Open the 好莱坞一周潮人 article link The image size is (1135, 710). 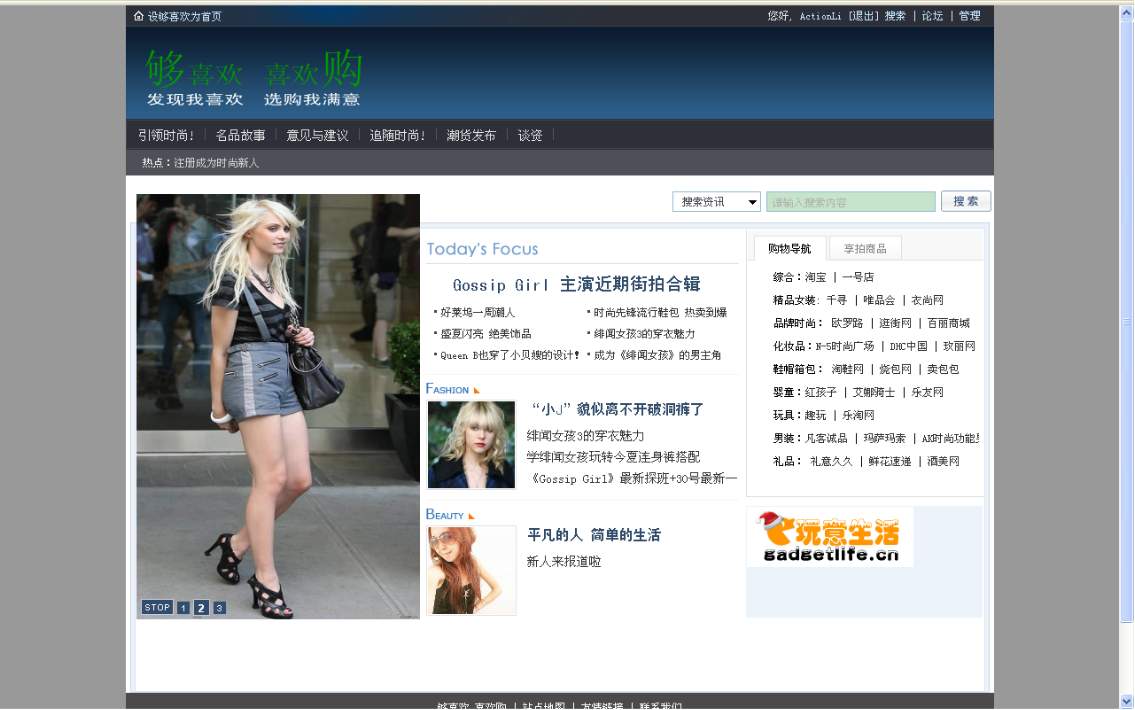pos(478,312)
